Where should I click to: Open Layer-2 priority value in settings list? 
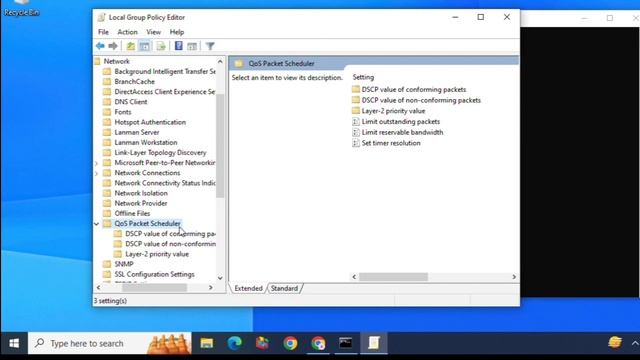(393, 111)
